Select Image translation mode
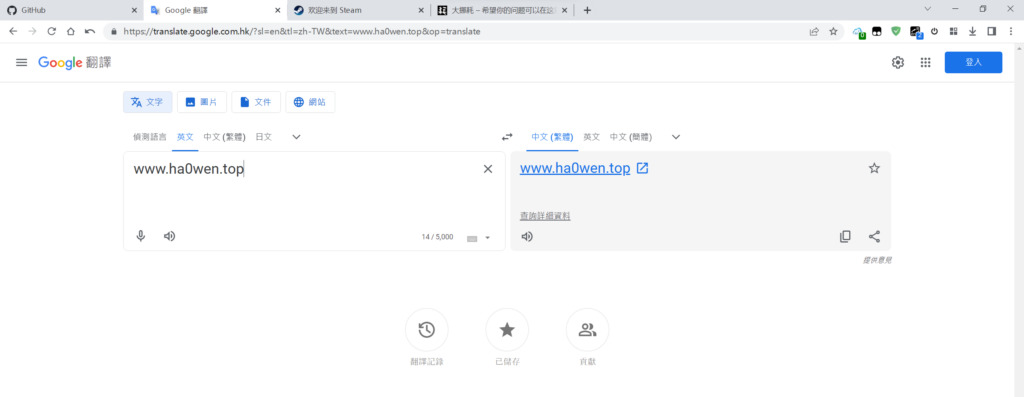 (x=202, y=102)
